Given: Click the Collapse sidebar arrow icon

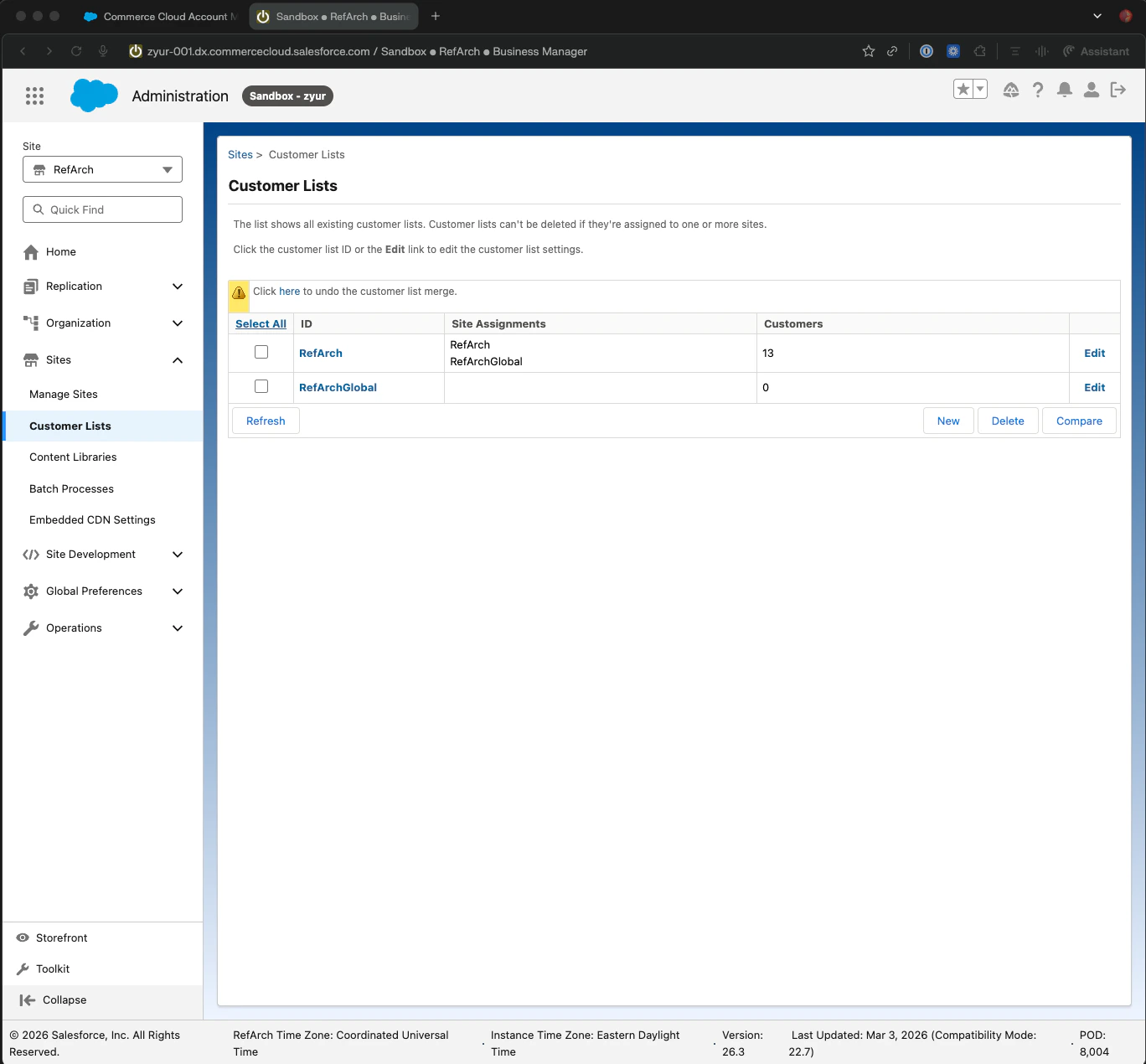Looking at the screenshot, I should point(27,999).
